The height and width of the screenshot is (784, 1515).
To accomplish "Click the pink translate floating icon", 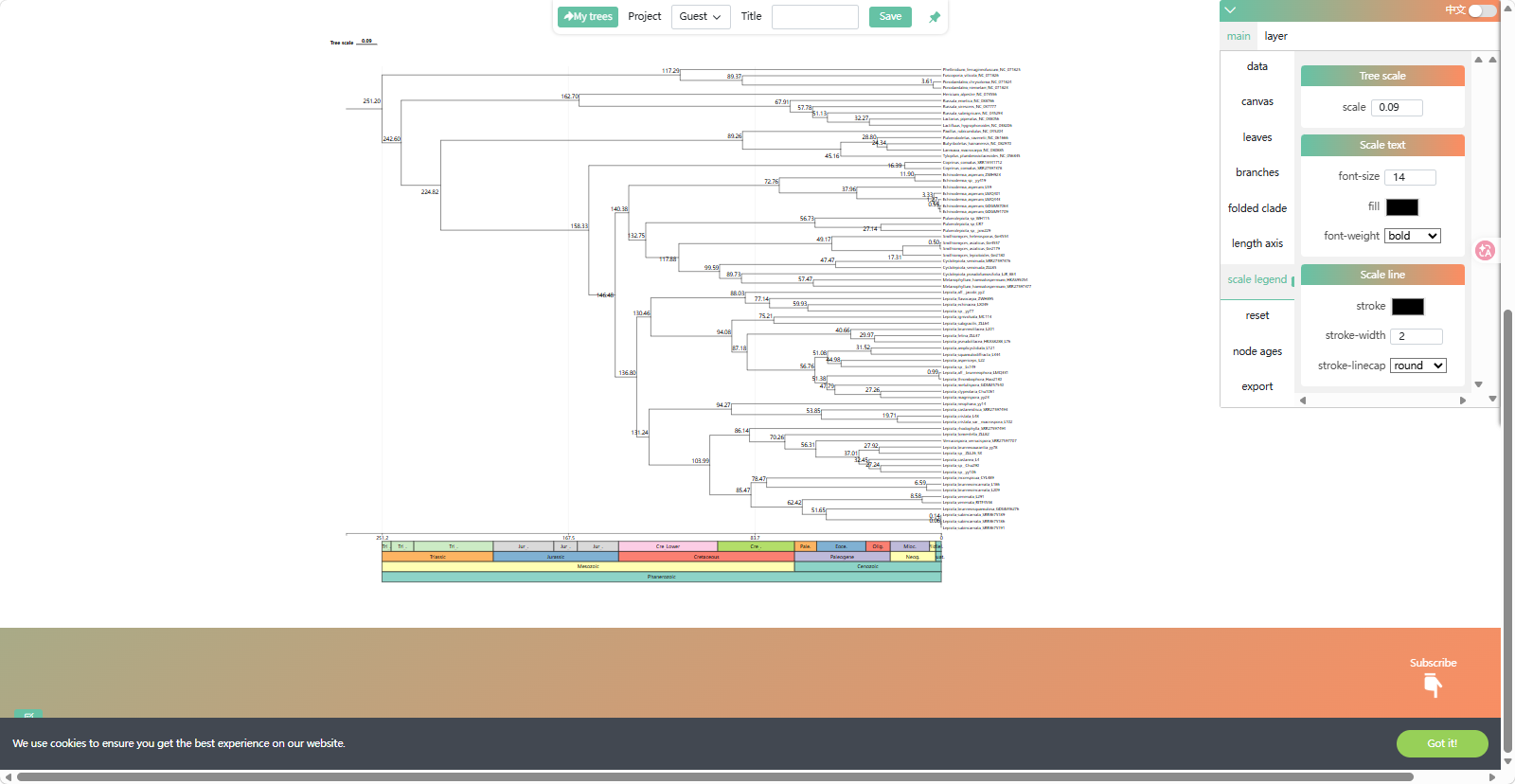I will (1485, 250).
